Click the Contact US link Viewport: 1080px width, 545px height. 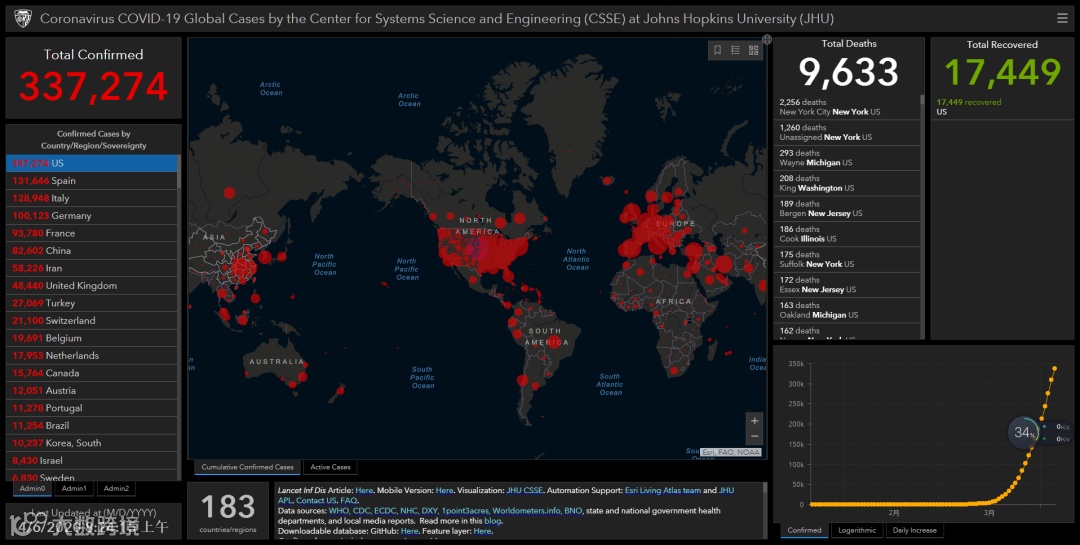pos(316,501)
